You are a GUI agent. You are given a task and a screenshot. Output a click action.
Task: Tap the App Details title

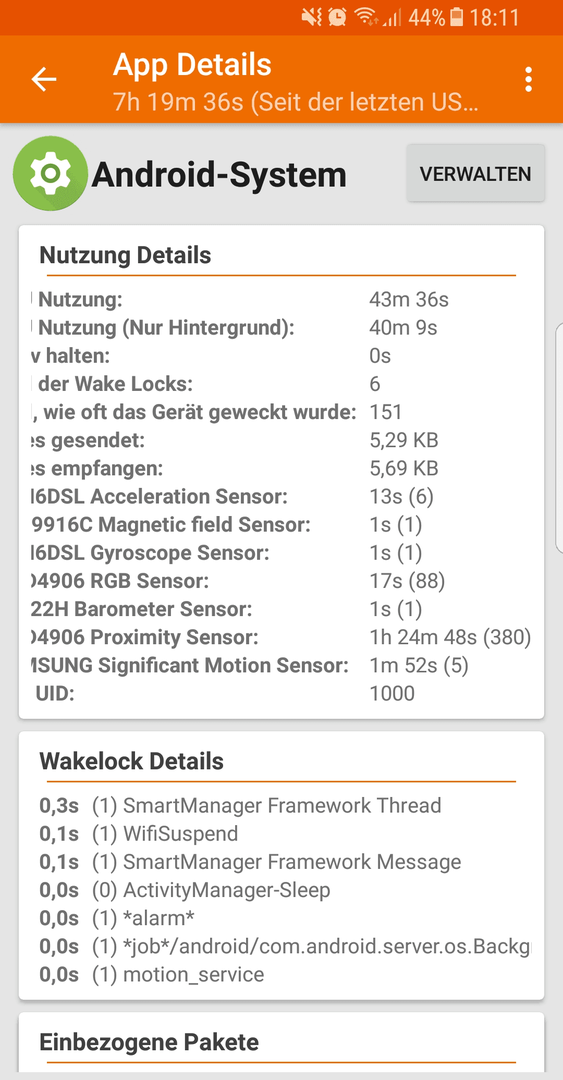click(x=192, y=65)
